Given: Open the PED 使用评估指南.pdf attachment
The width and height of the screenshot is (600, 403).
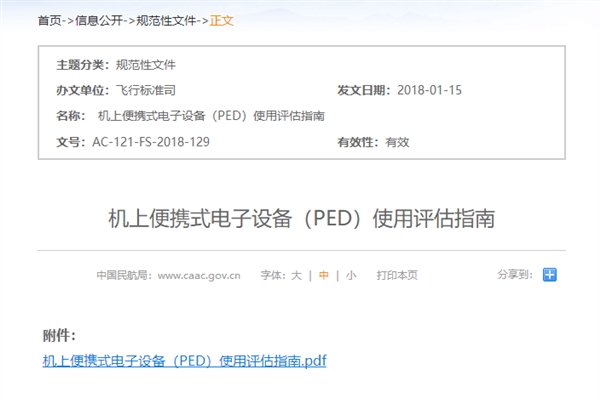Looking at the screenshot, I should [x=185, y=360].
